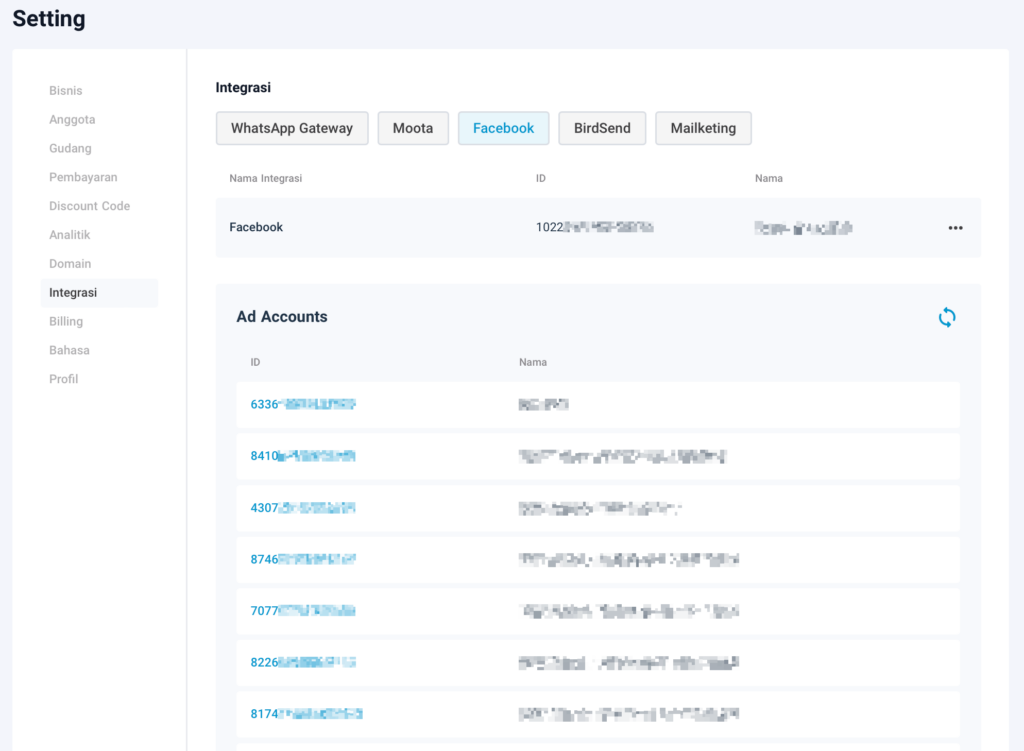Image resolution: width=1024 pixels, height=751 pixels.
Task: Click the Setting page title
Action: click(x=49, y=18)
